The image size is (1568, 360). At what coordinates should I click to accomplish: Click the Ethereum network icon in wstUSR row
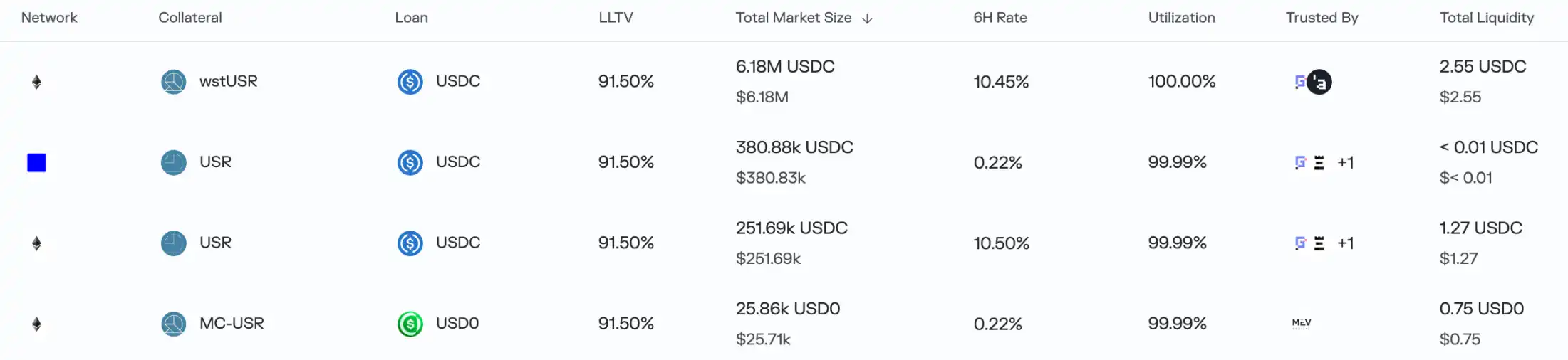point(36,82)
